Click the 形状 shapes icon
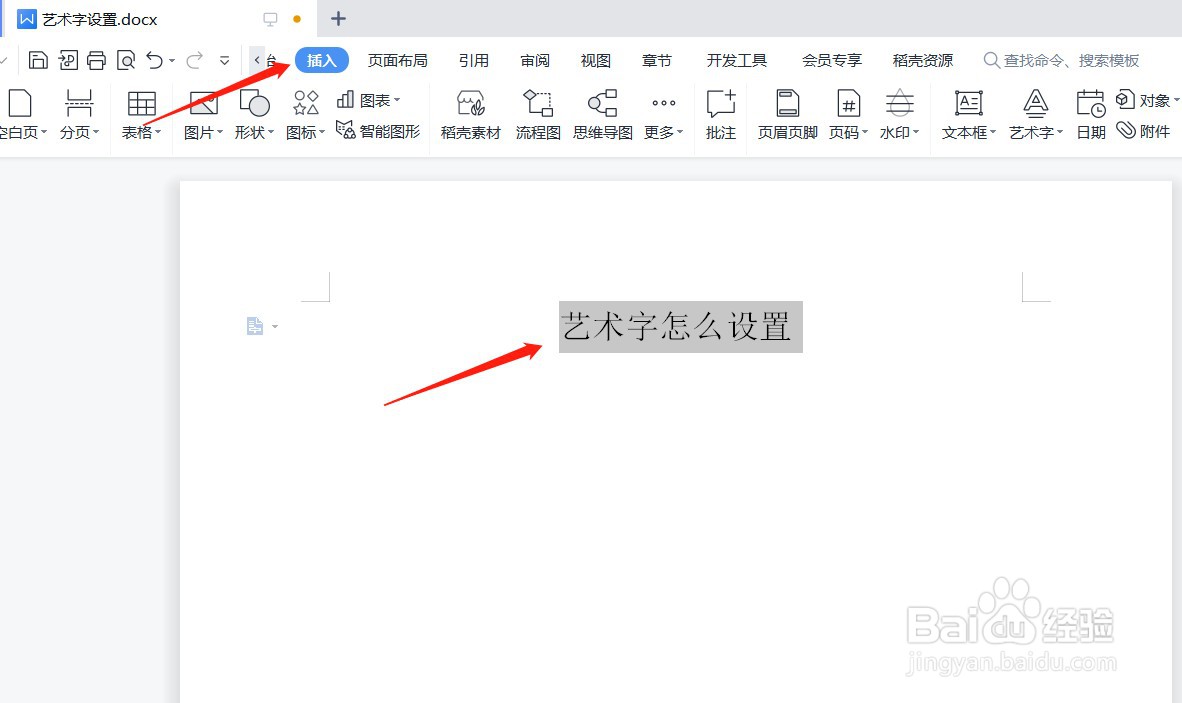This screenshot has height=703, width=1182. [254, 104]
